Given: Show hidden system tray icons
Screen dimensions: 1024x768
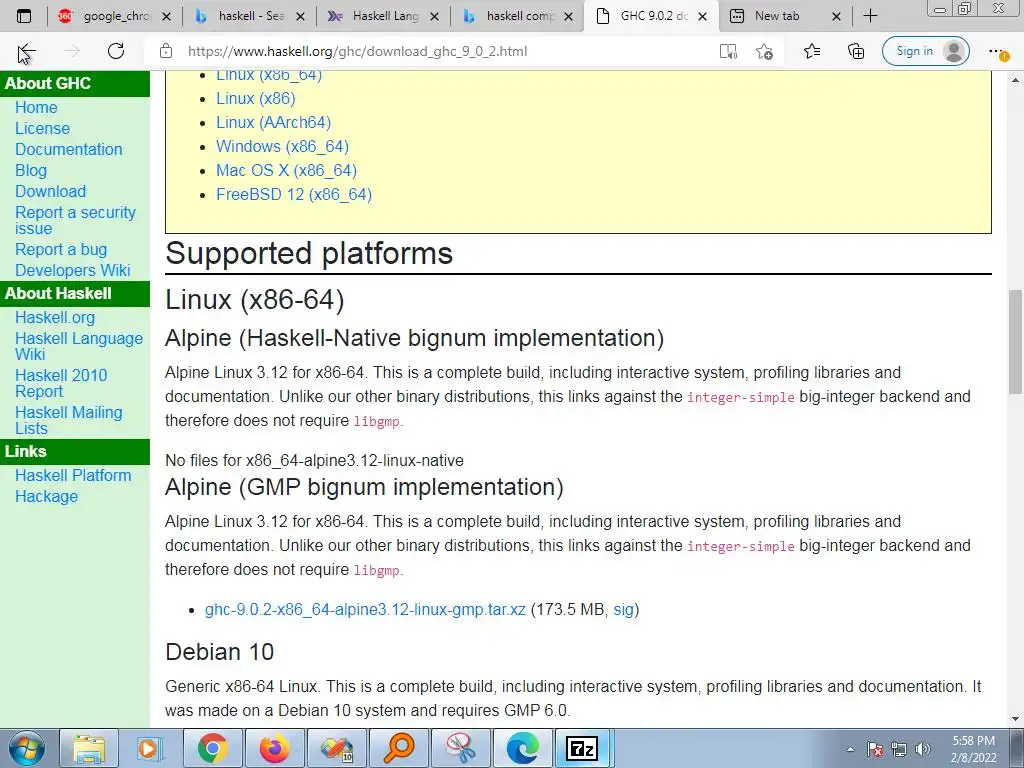Looking at the screenshot, I should tap(850, 749).
